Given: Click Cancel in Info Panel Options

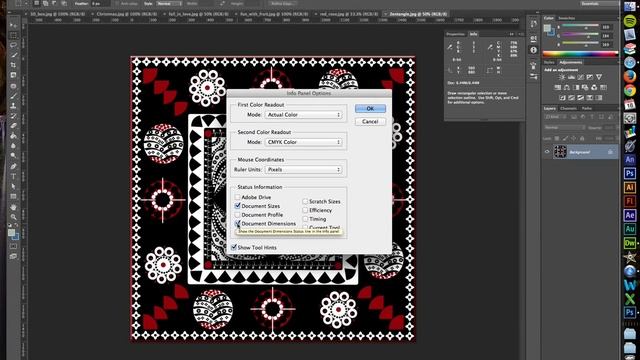Looking at the screenshot, I should point(370,122).
